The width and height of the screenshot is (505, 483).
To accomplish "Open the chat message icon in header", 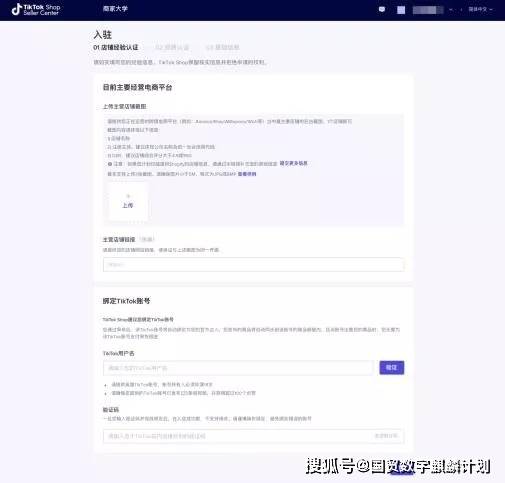I will coord(382,9).
